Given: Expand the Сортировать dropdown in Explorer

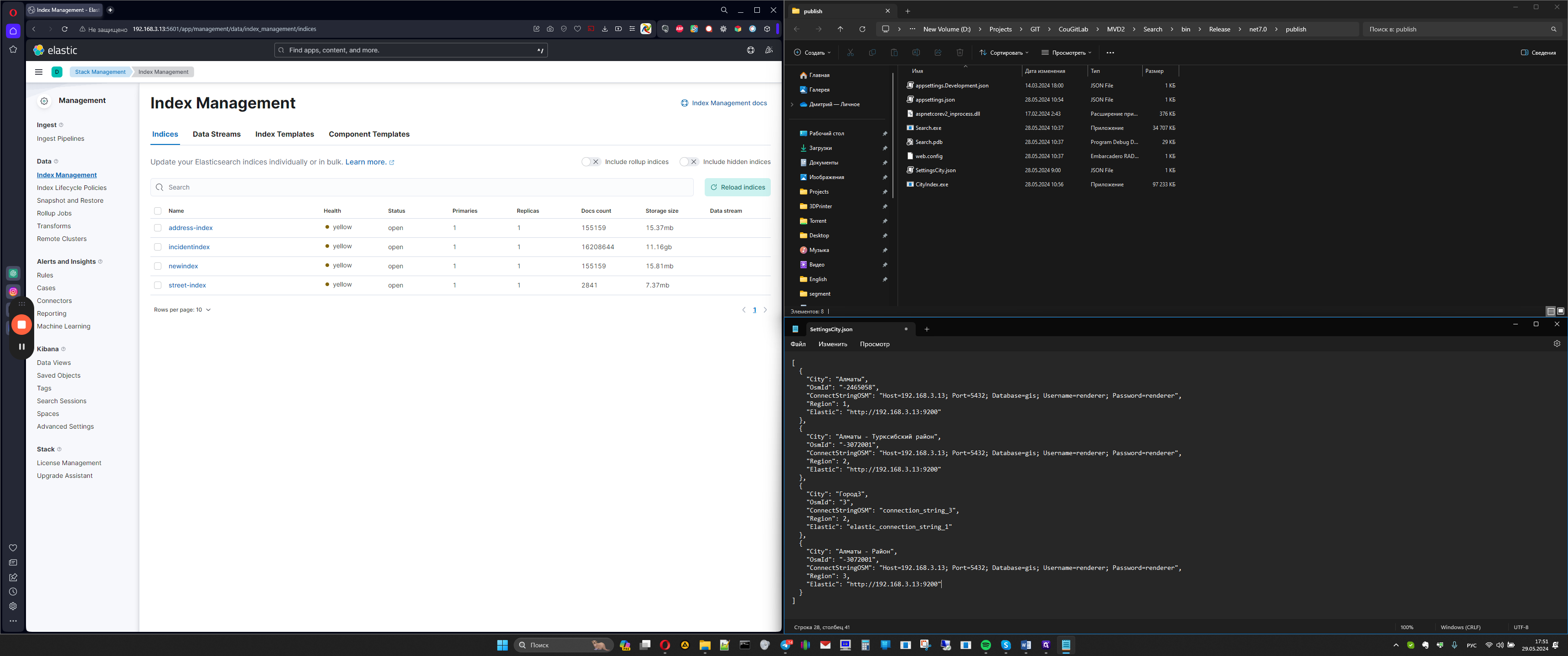Looking at the screenshot, I should click(x=1004, y=53).
